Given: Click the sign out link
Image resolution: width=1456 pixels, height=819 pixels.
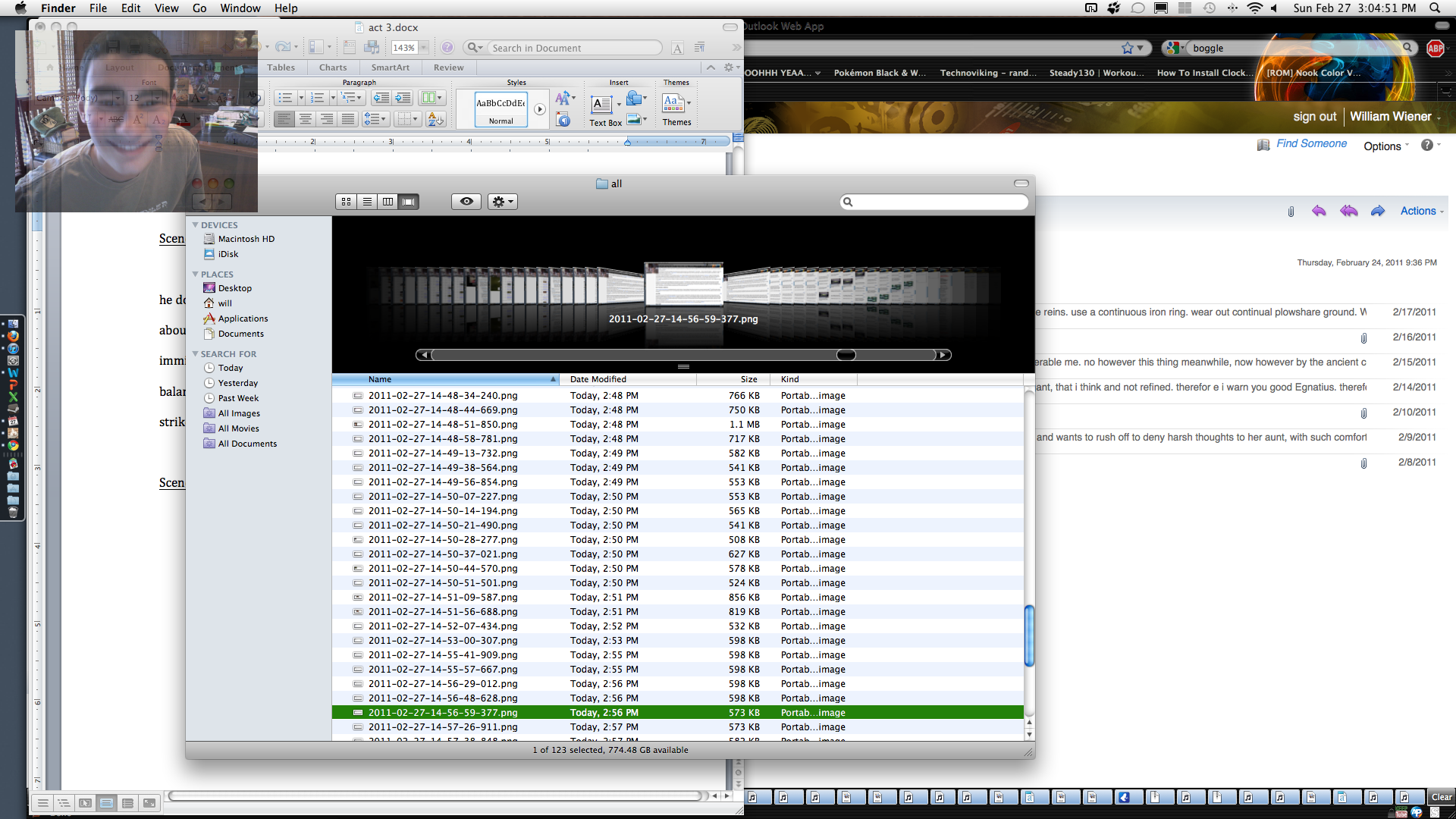Looking at the screenshot, I should pos(1314,117).
